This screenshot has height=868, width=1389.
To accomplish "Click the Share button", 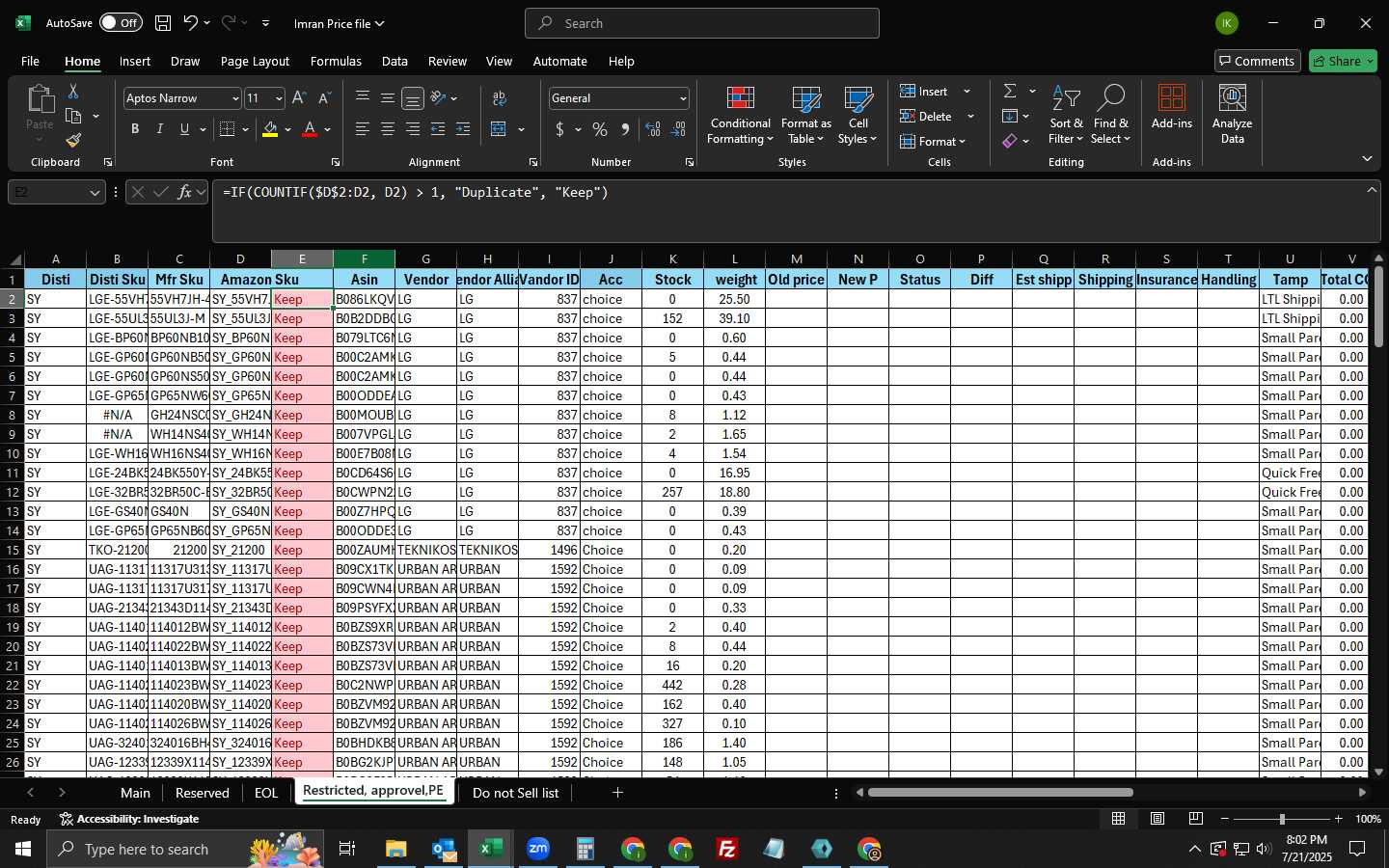I will 1343,61.
